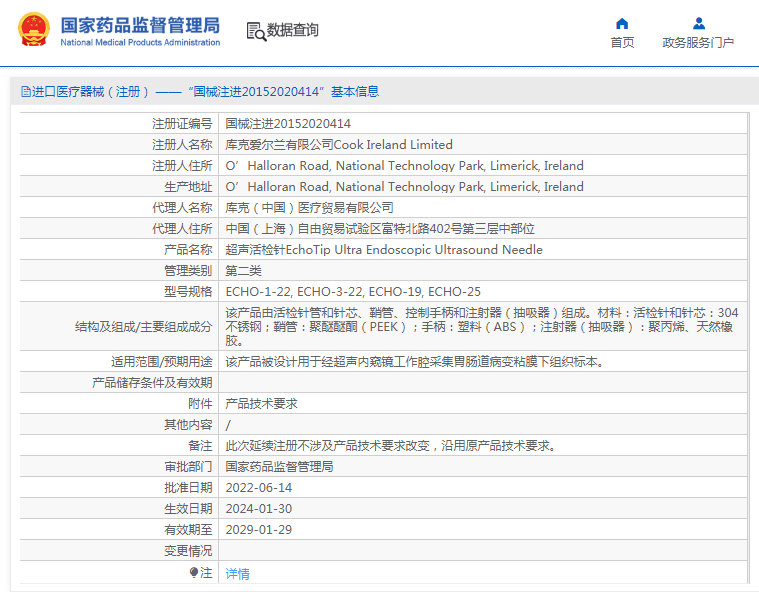
Task: Select 国家药品监督管理局 in 审批部门 row
Action: click(x=279, y=467)
